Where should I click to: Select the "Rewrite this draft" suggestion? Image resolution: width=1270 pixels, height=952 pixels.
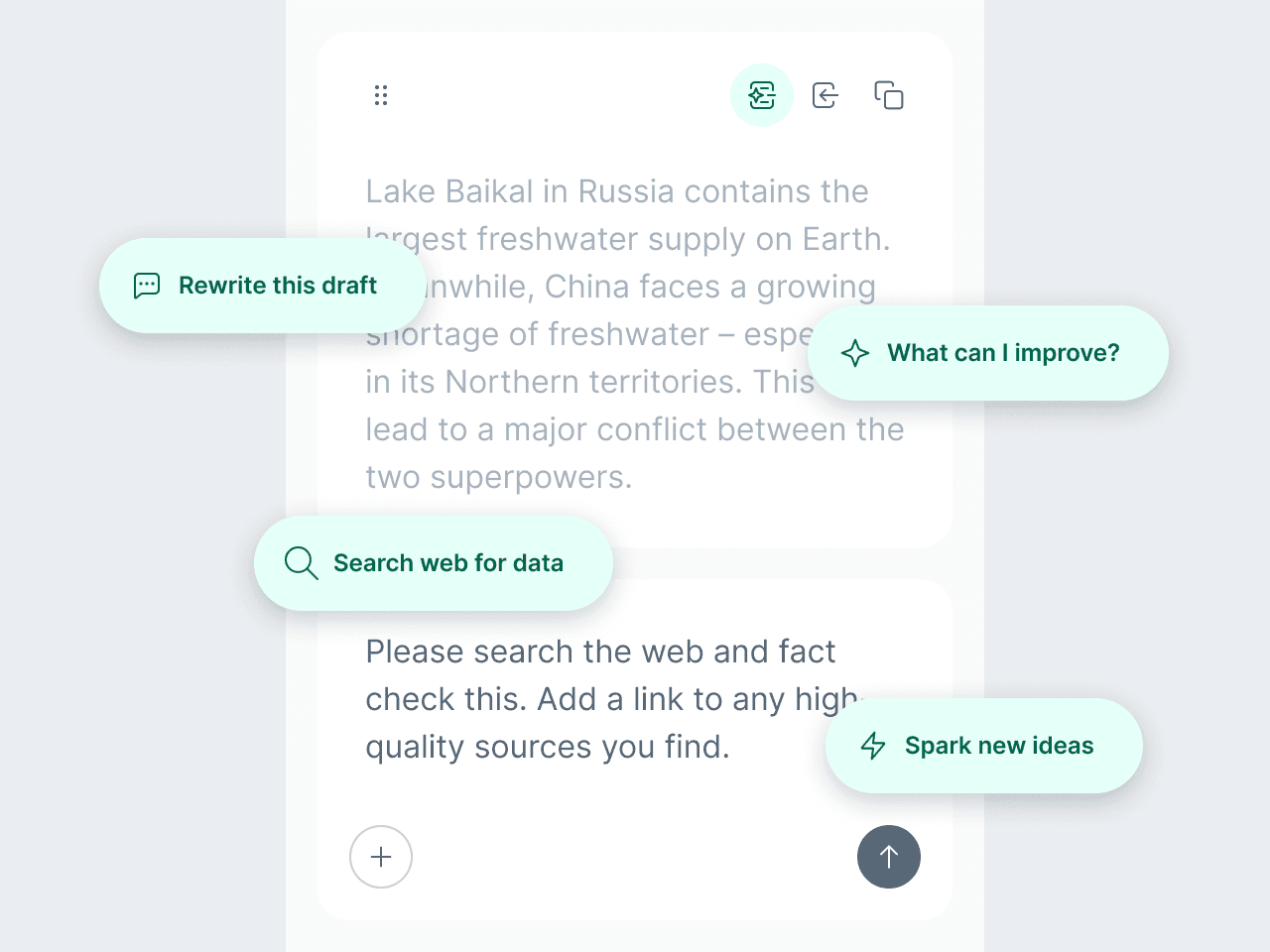[x=278, y=286]
